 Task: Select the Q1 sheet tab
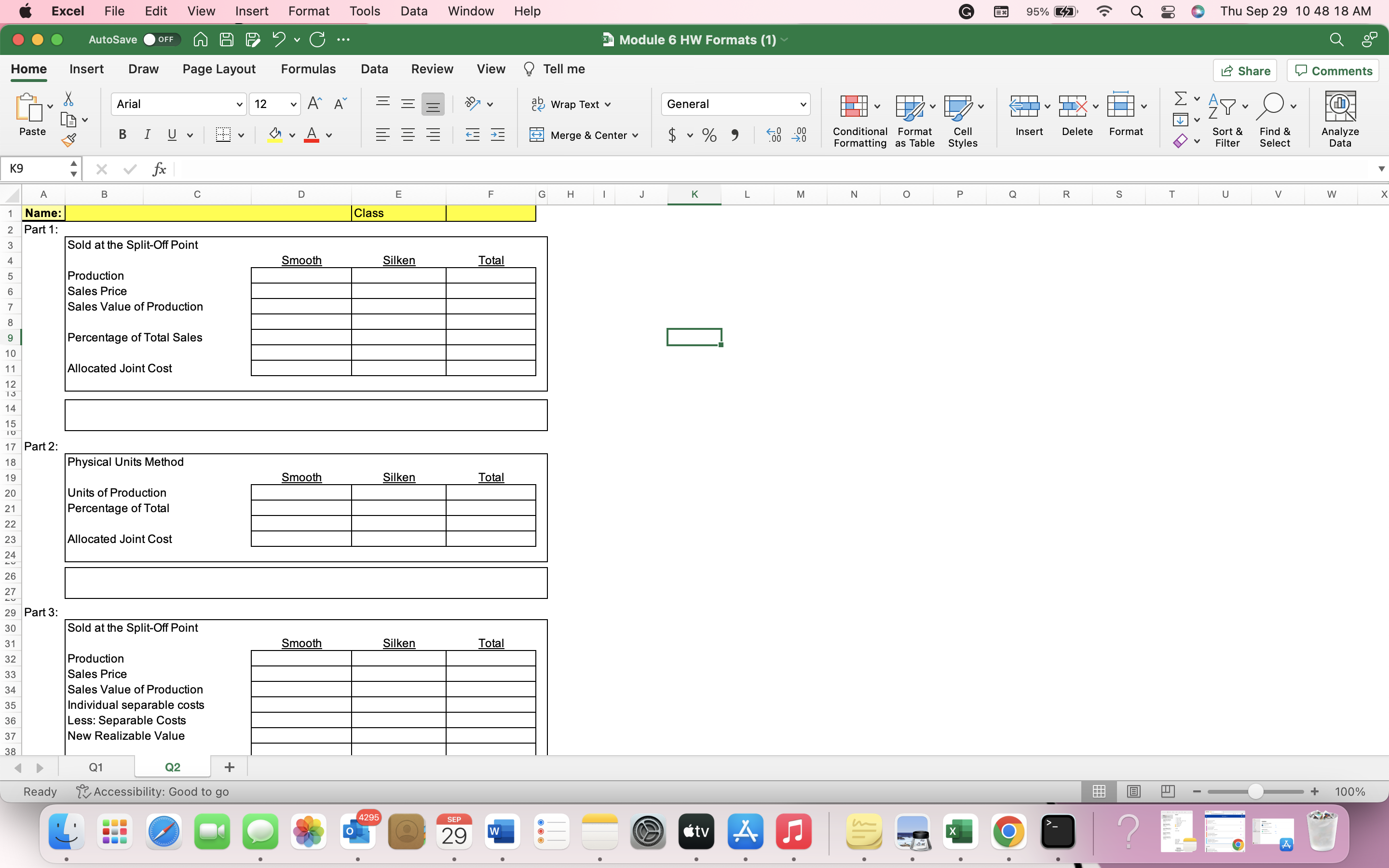coord(95,766)
